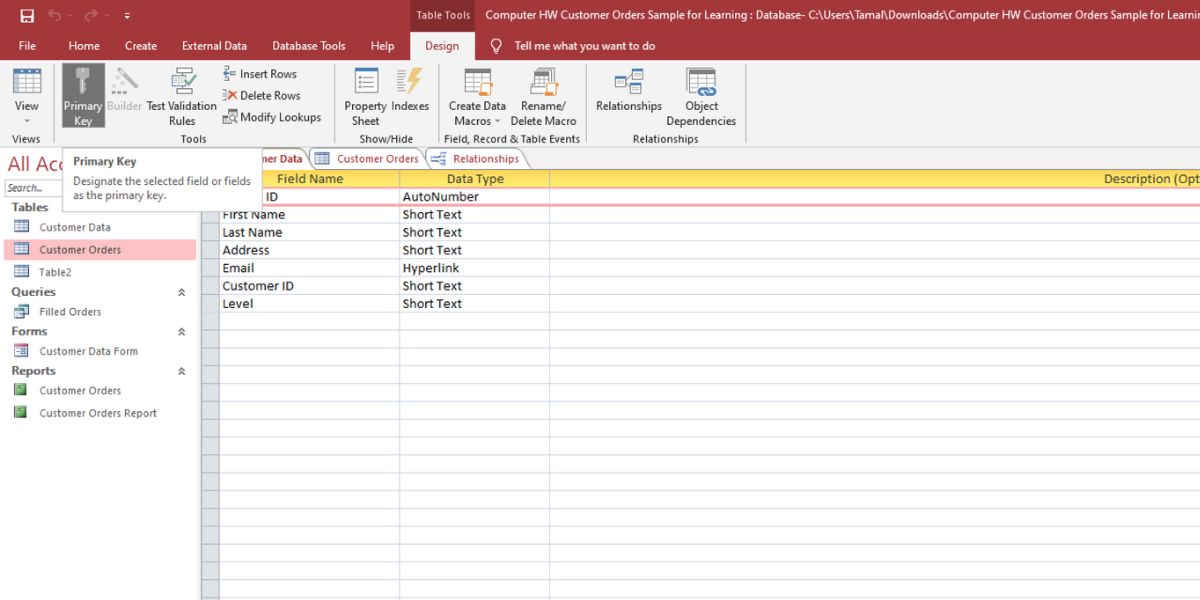Switch to the Customer Orders document tab
1200x600 pixels.
(x=367, y=159)
